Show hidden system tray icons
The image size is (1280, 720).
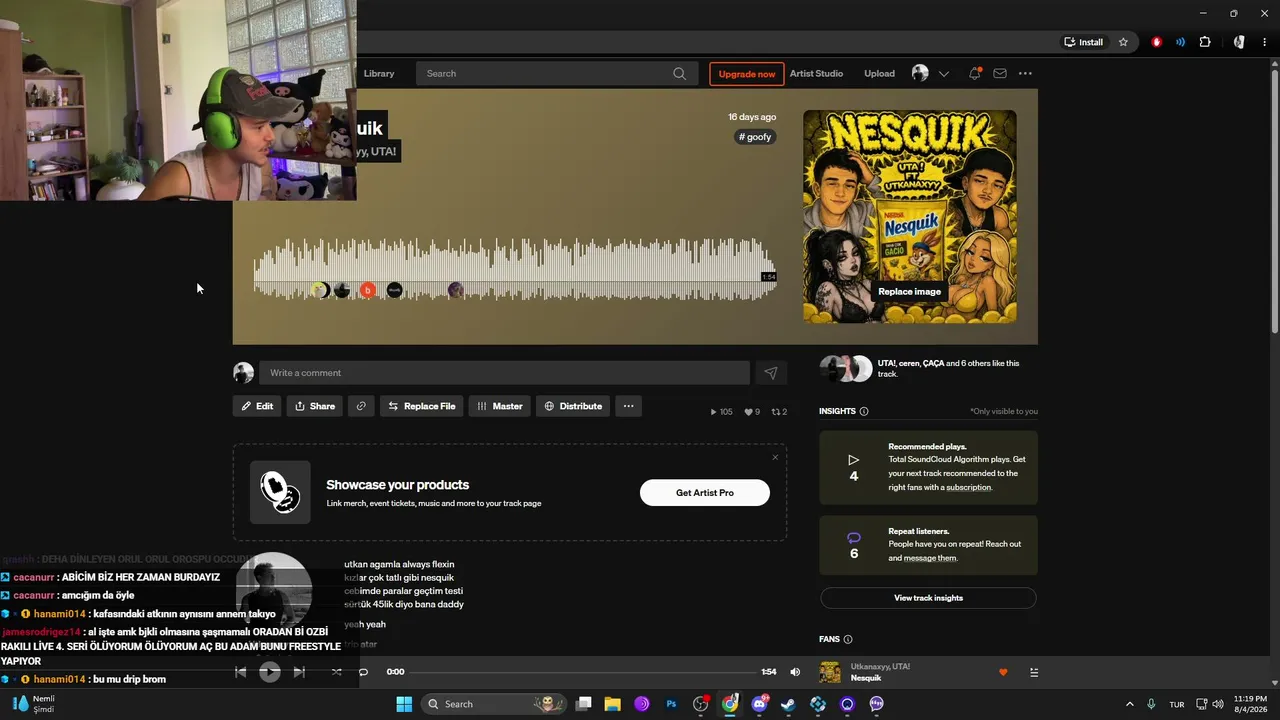click(x=1130, y=704)
